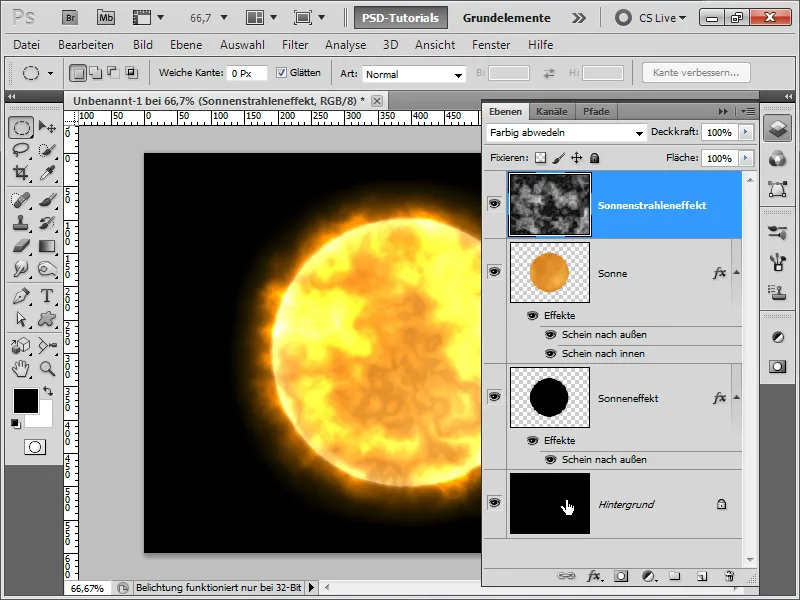The width and height of the screenshot is (800, 600).
Task: Delete layer with trash icon
Action: tap(729, 576)
